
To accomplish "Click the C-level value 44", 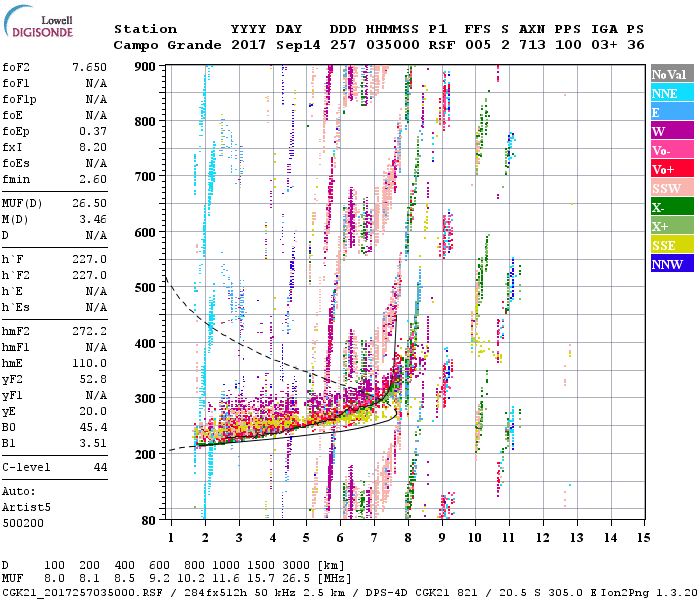I will [100, 467].
